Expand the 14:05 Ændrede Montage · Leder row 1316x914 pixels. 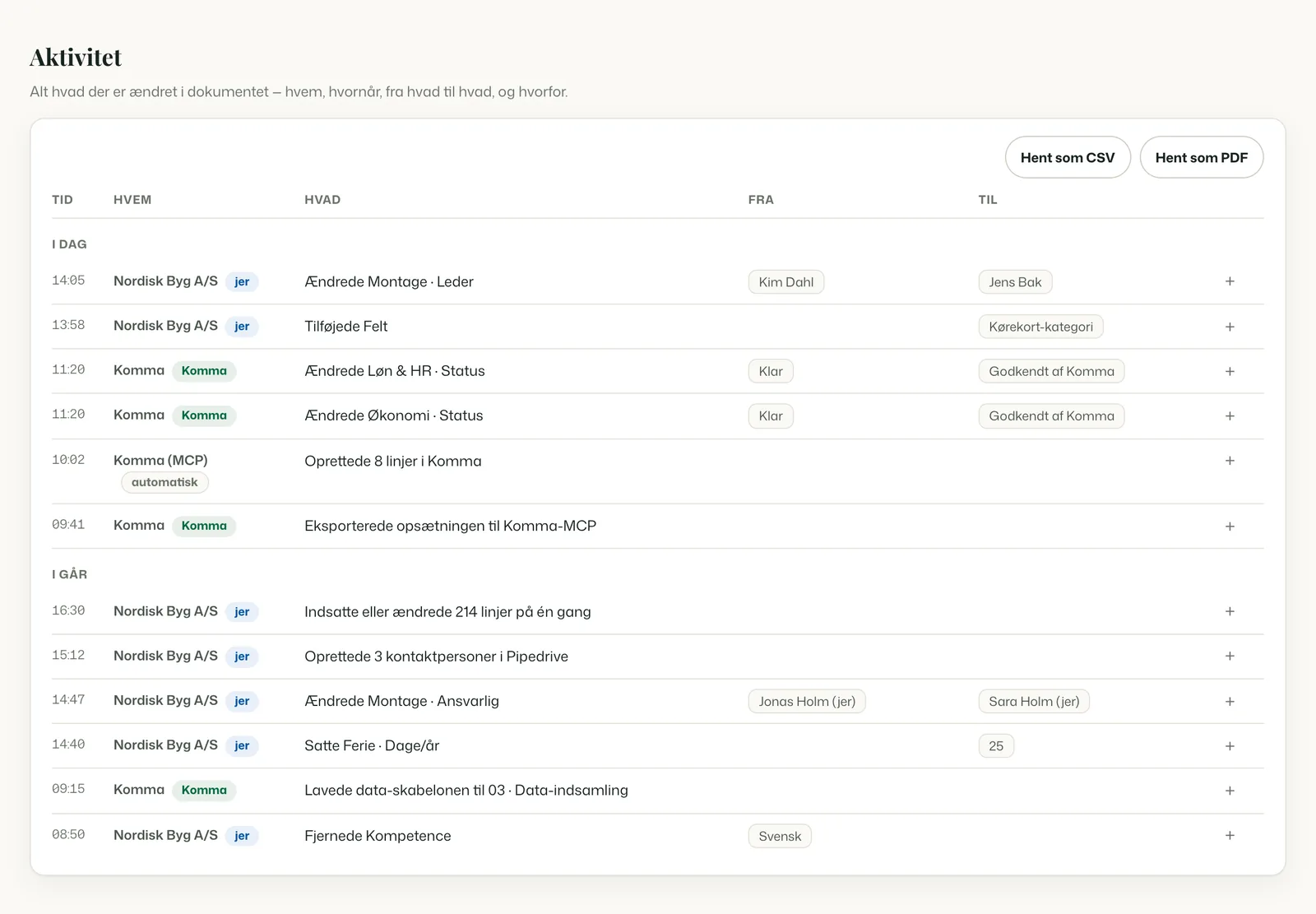click(x=1230, y=281)
